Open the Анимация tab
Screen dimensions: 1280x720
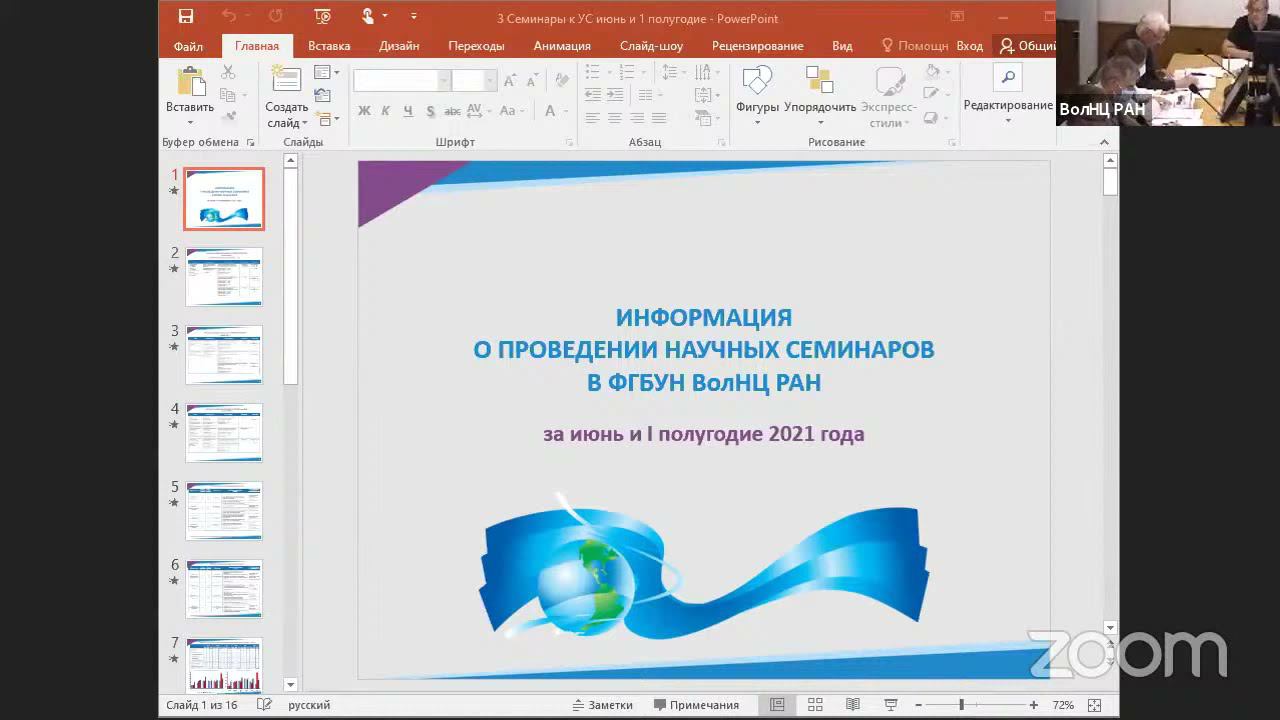coord(562,46)
